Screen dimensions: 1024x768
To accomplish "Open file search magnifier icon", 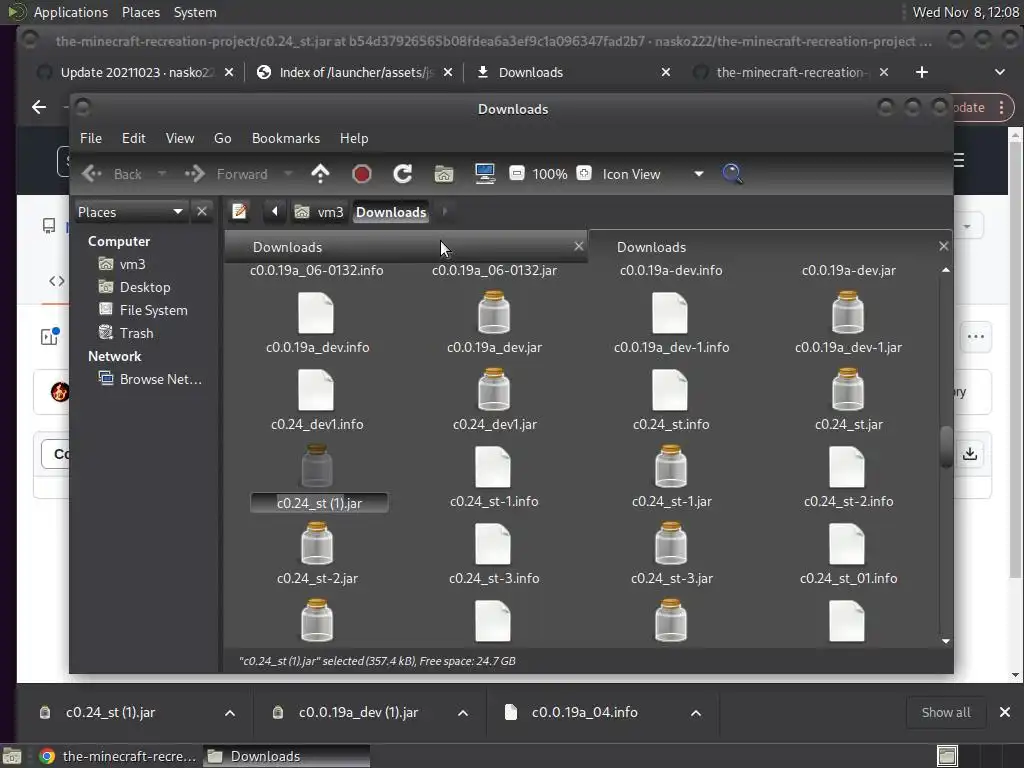I will tap(732, 174).
